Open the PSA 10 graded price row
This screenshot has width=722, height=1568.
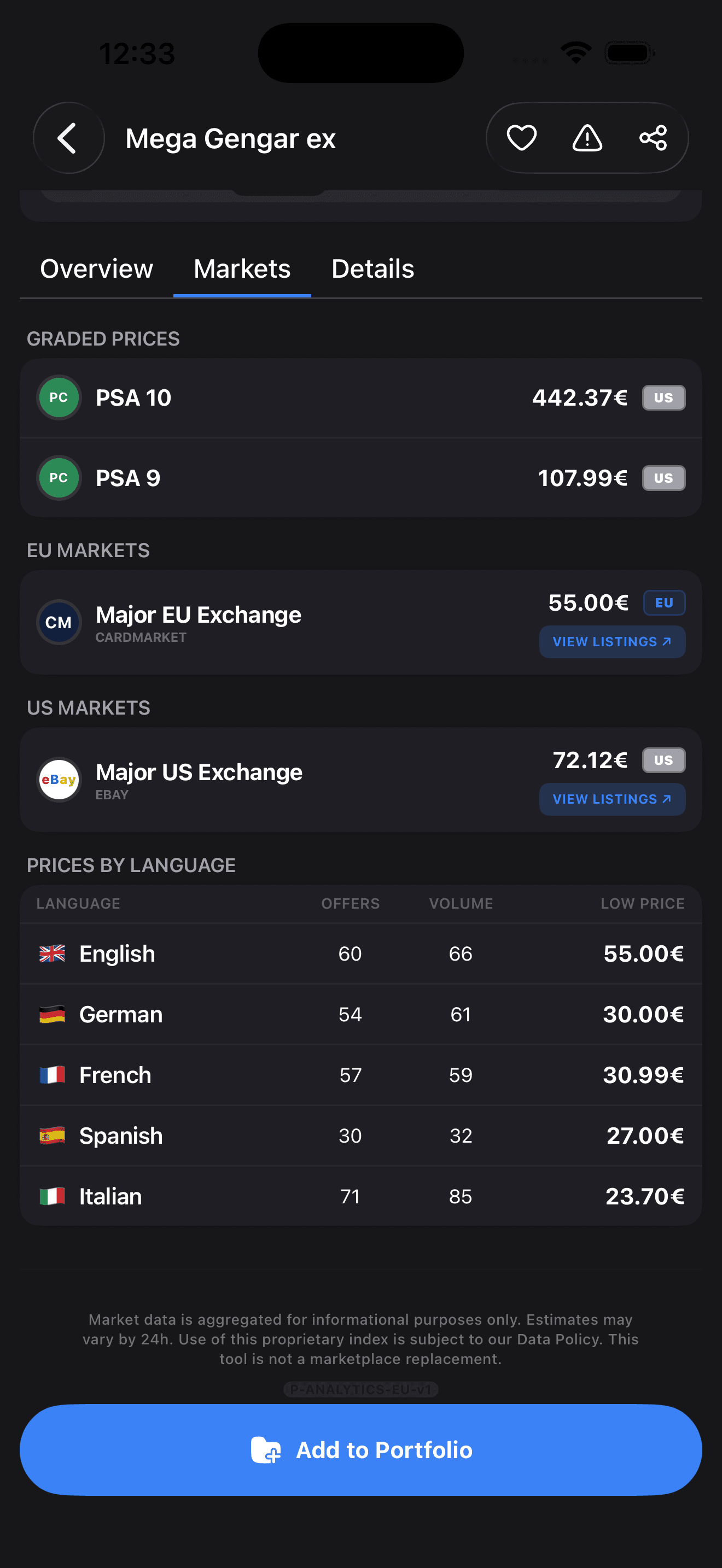coord(360,398)
